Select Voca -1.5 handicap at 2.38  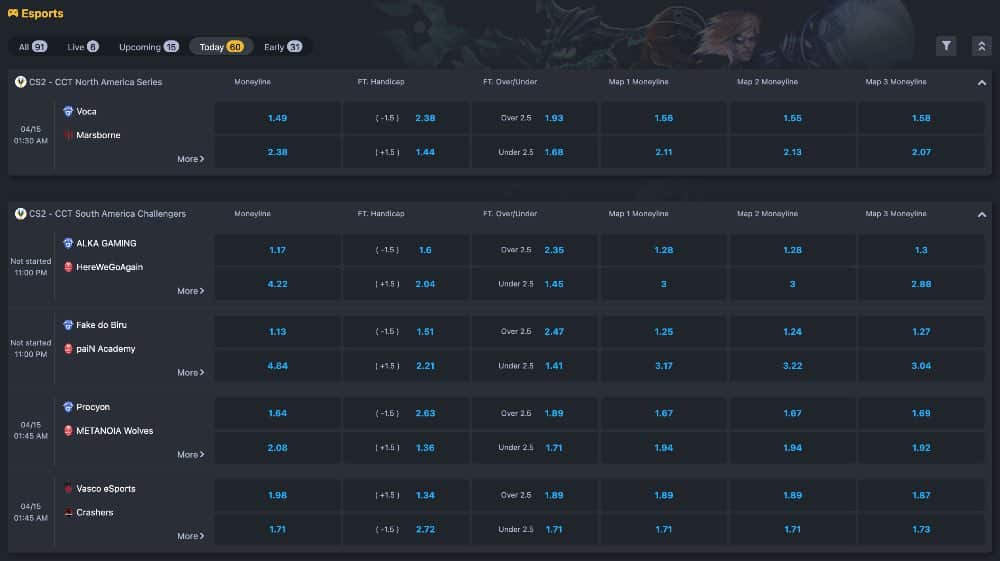pyautogui.click(x=406, y=118)
